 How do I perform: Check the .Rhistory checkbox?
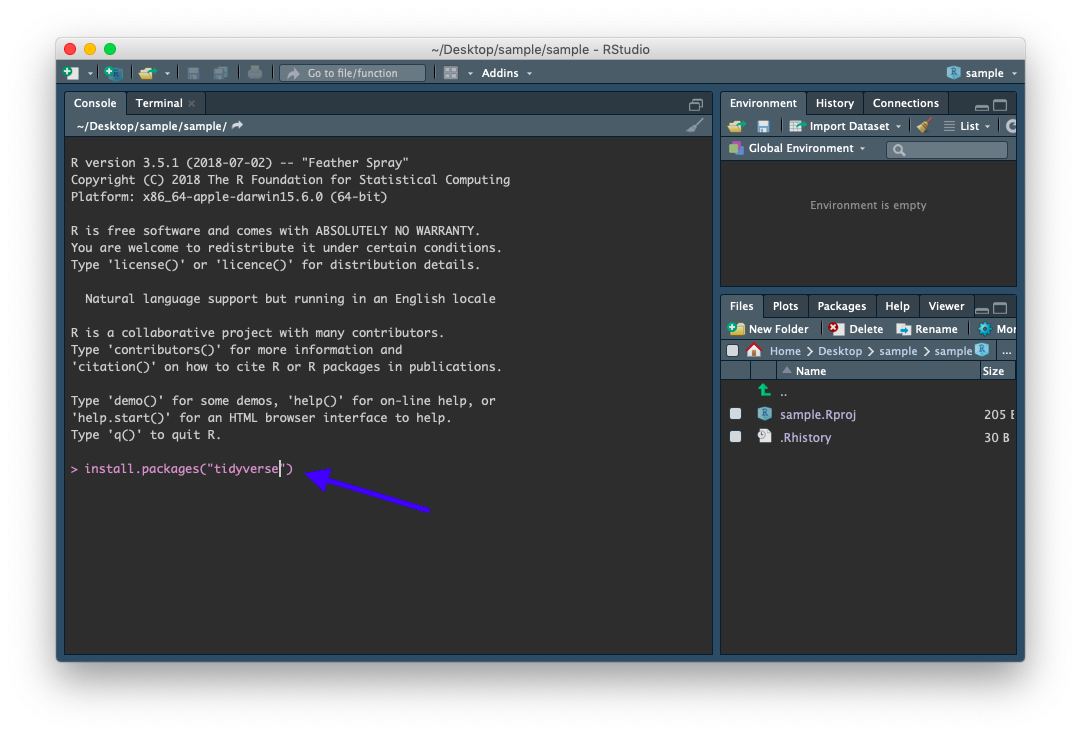click(x=736, y=437)
